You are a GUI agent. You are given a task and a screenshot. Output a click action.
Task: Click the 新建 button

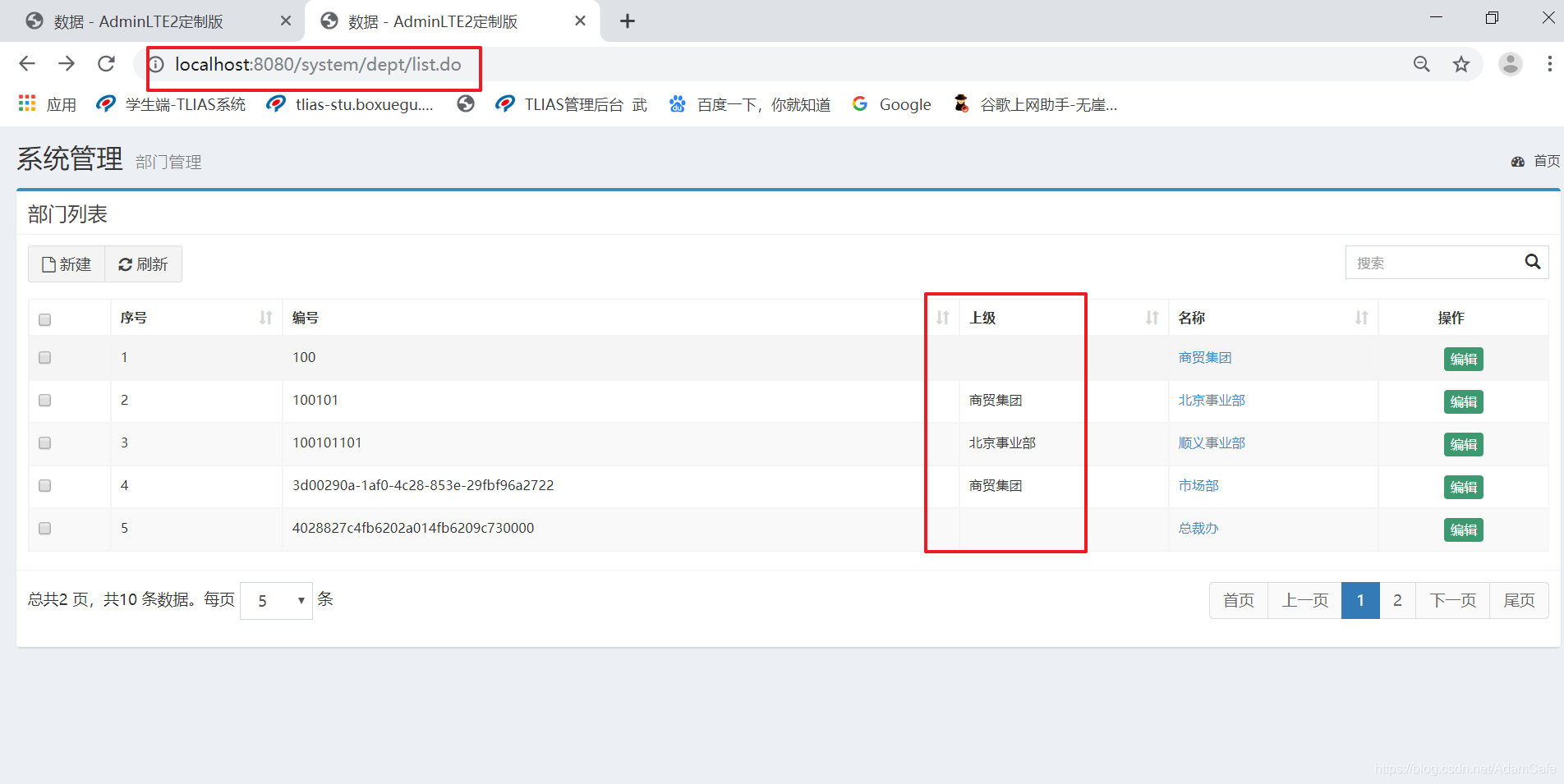click(x=67, y=264)
